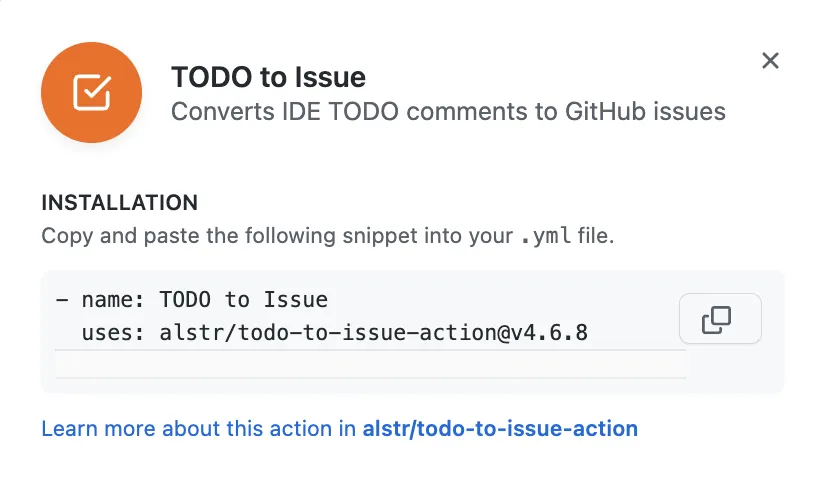This screenshot has height=484, width=824.
Task: Click the orange TODO to Issue logo
Action: [91, 93]
